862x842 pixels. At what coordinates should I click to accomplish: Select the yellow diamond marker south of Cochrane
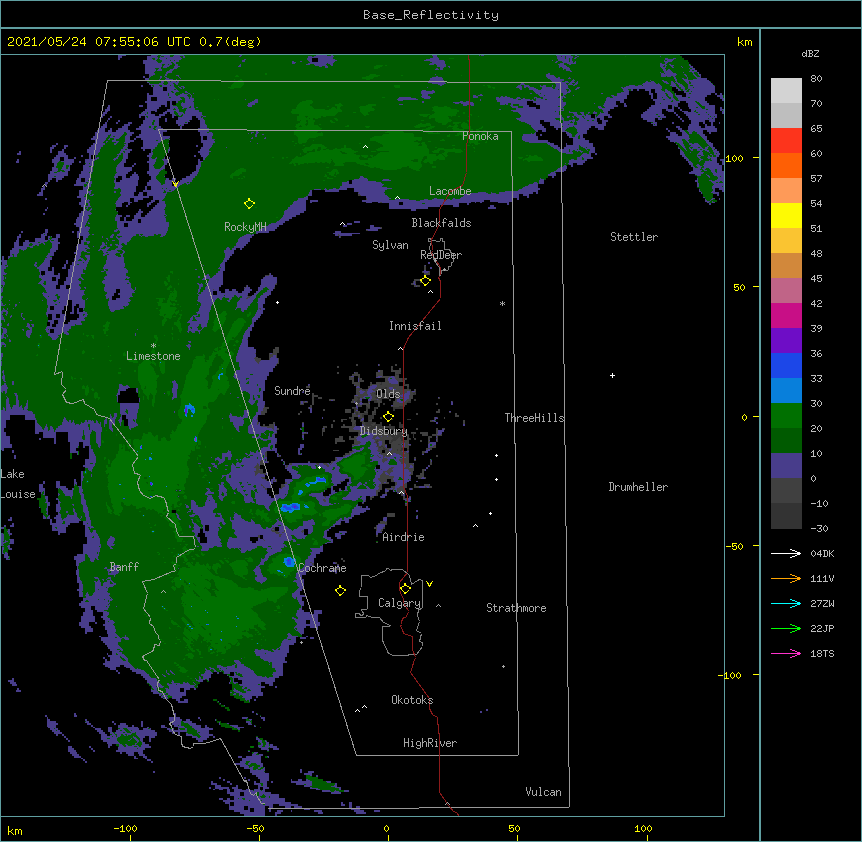point(340,591)
